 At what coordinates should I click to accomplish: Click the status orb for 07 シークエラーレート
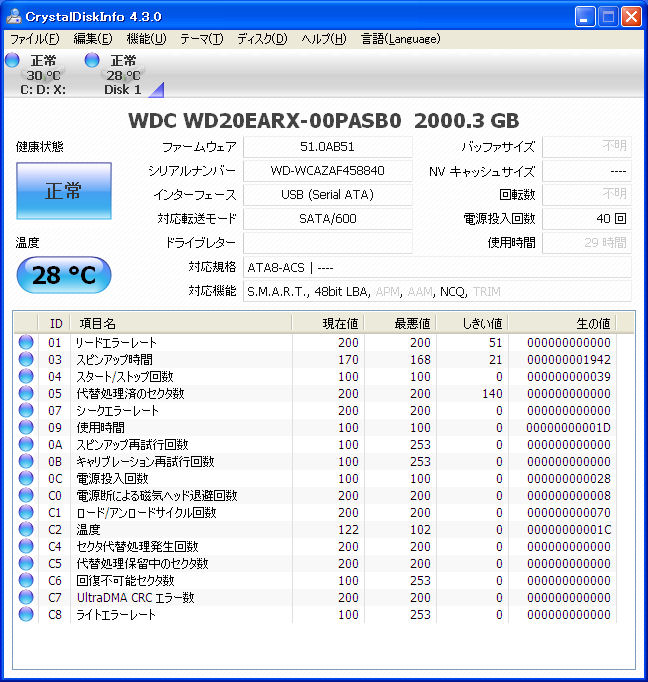click(x=26, y=410)
